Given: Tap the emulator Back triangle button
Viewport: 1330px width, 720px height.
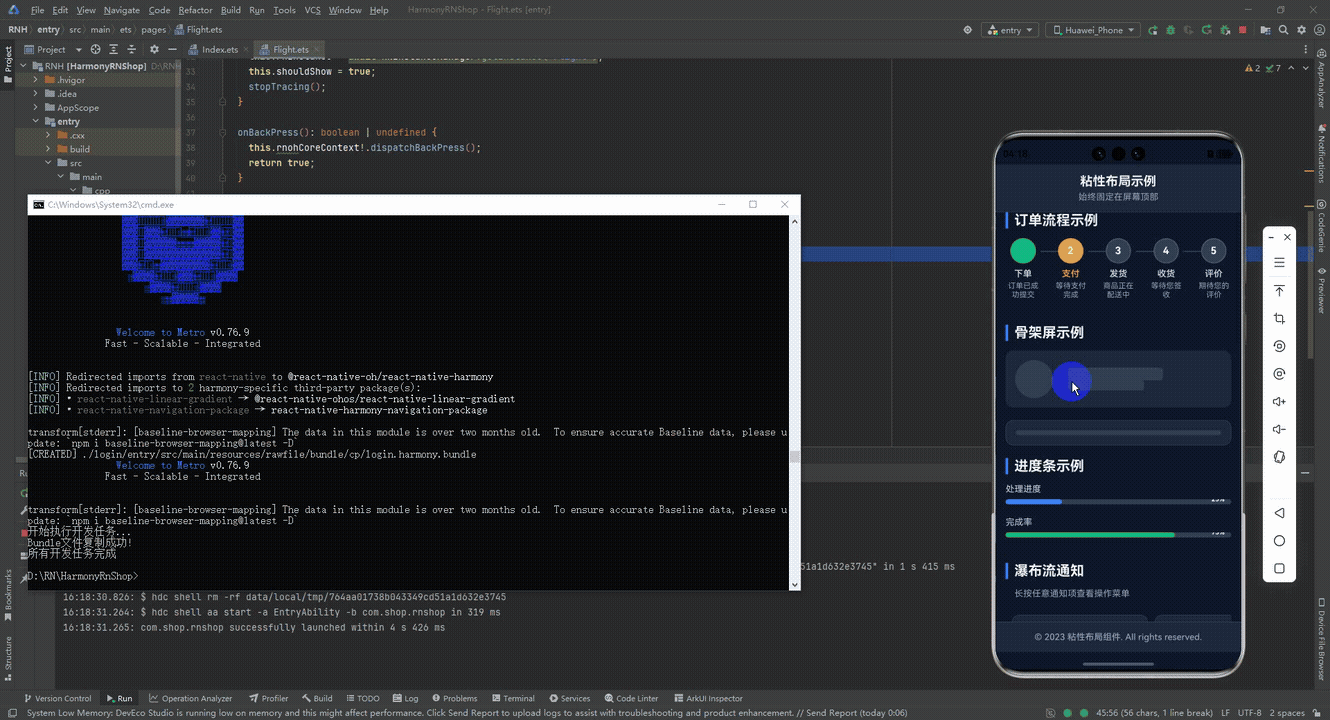Looking at the screenshot, I should (1279, 513).
